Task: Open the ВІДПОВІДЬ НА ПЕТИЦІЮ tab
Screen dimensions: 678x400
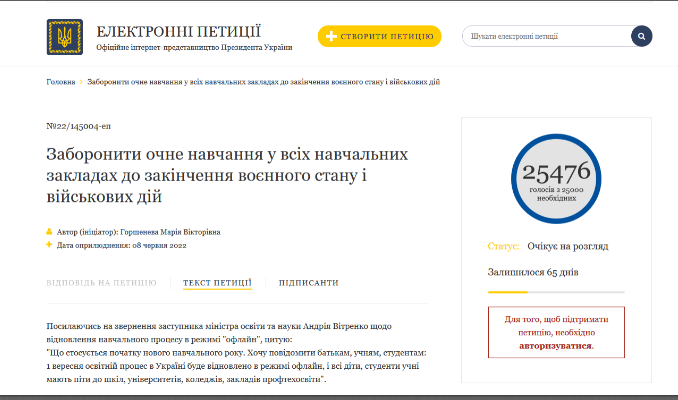Action: pos(101,283)
